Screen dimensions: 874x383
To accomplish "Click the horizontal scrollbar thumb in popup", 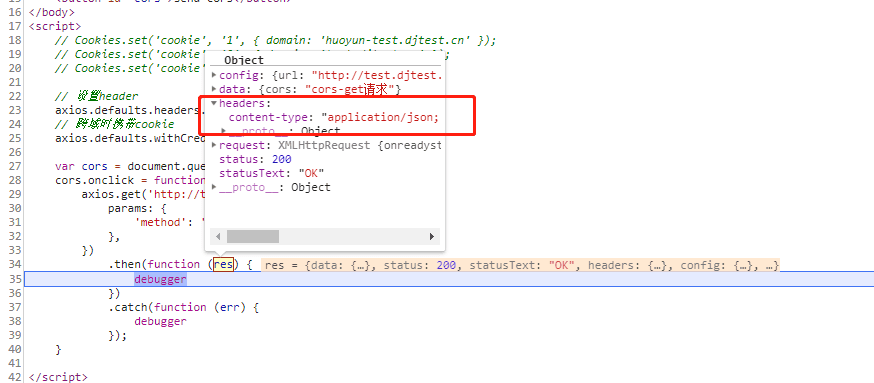I will click(253, 236).
